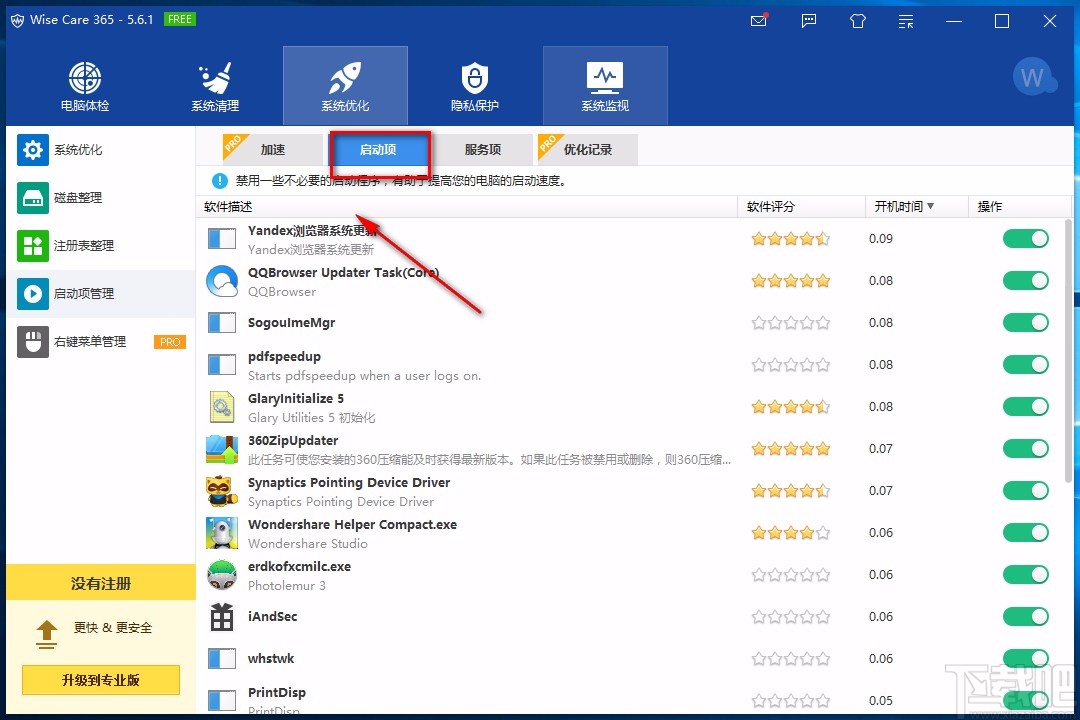Open the user avatar W icon
Screen dimensions: 1080x720
[1033, 77]
